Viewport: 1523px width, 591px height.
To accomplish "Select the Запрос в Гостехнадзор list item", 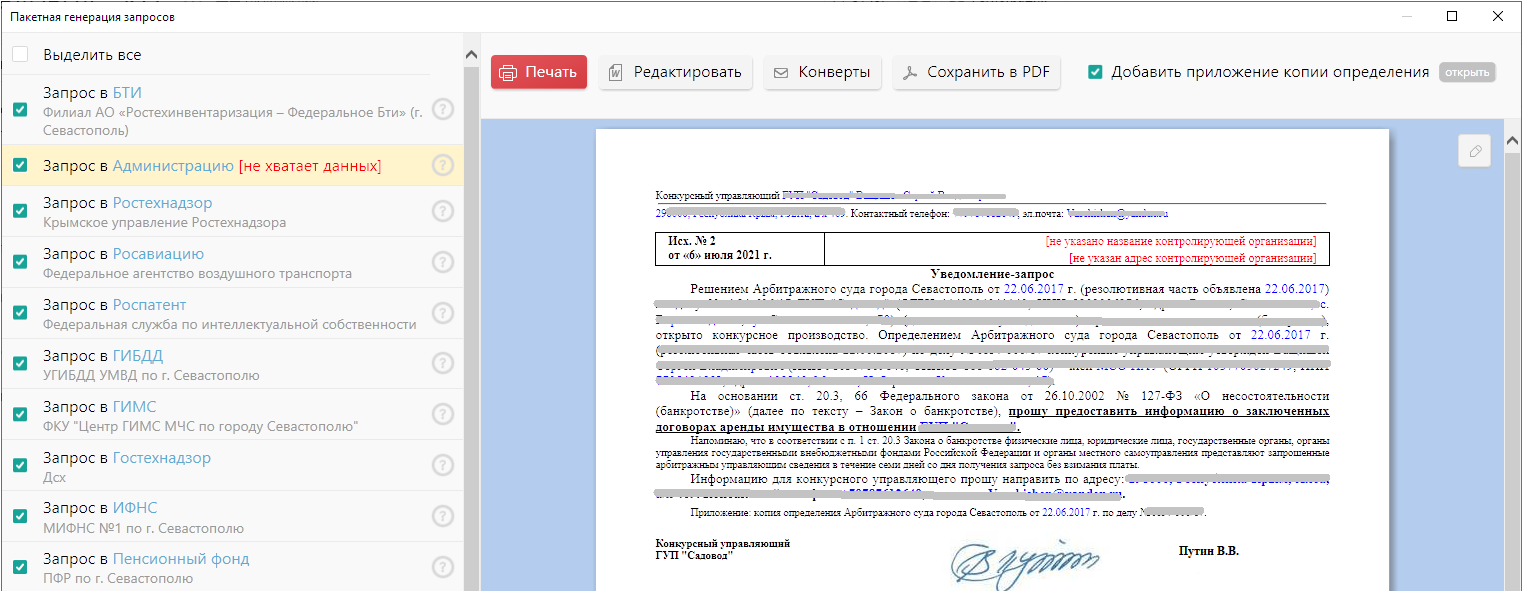I will click(200, 467).
